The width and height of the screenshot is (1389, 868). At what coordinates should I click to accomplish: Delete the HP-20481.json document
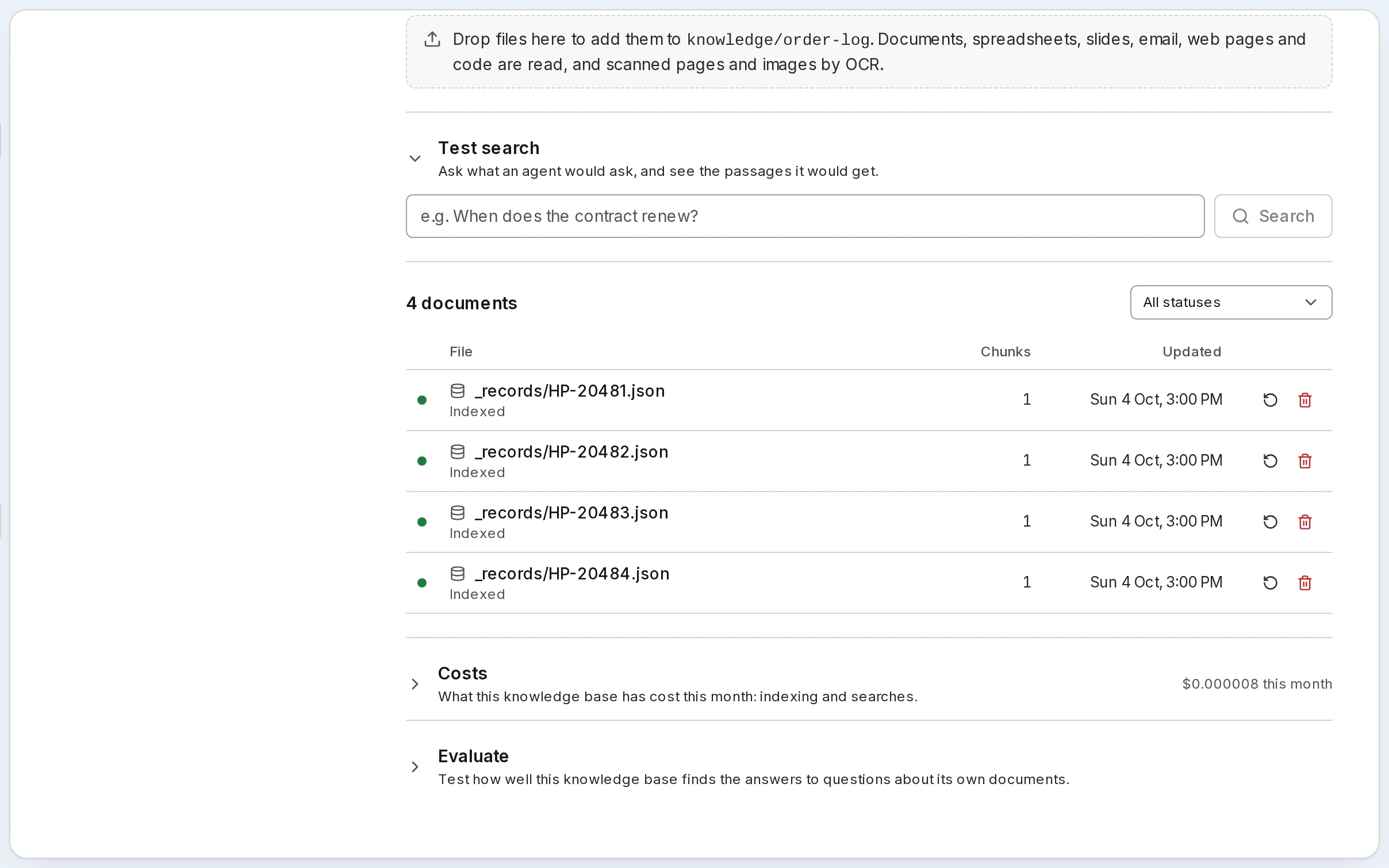pos(1305,400)
